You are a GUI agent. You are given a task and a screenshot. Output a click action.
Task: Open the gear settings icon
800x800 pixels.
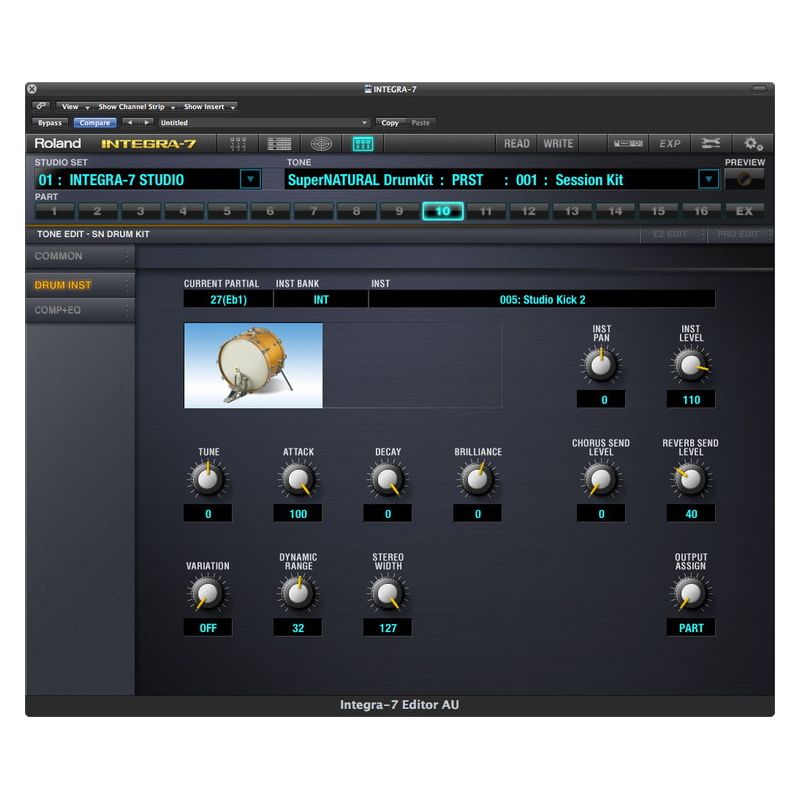click(x=753, y=144)
